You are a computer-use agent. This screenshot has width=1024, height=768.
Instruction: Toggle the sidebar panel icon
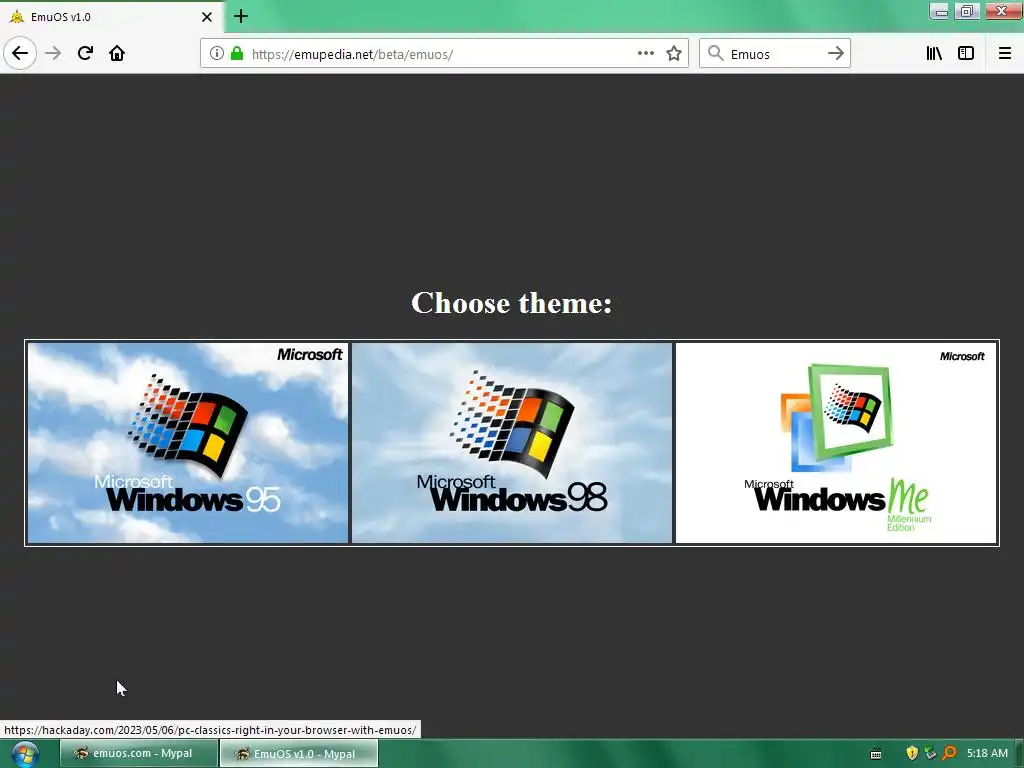(966, 54)
